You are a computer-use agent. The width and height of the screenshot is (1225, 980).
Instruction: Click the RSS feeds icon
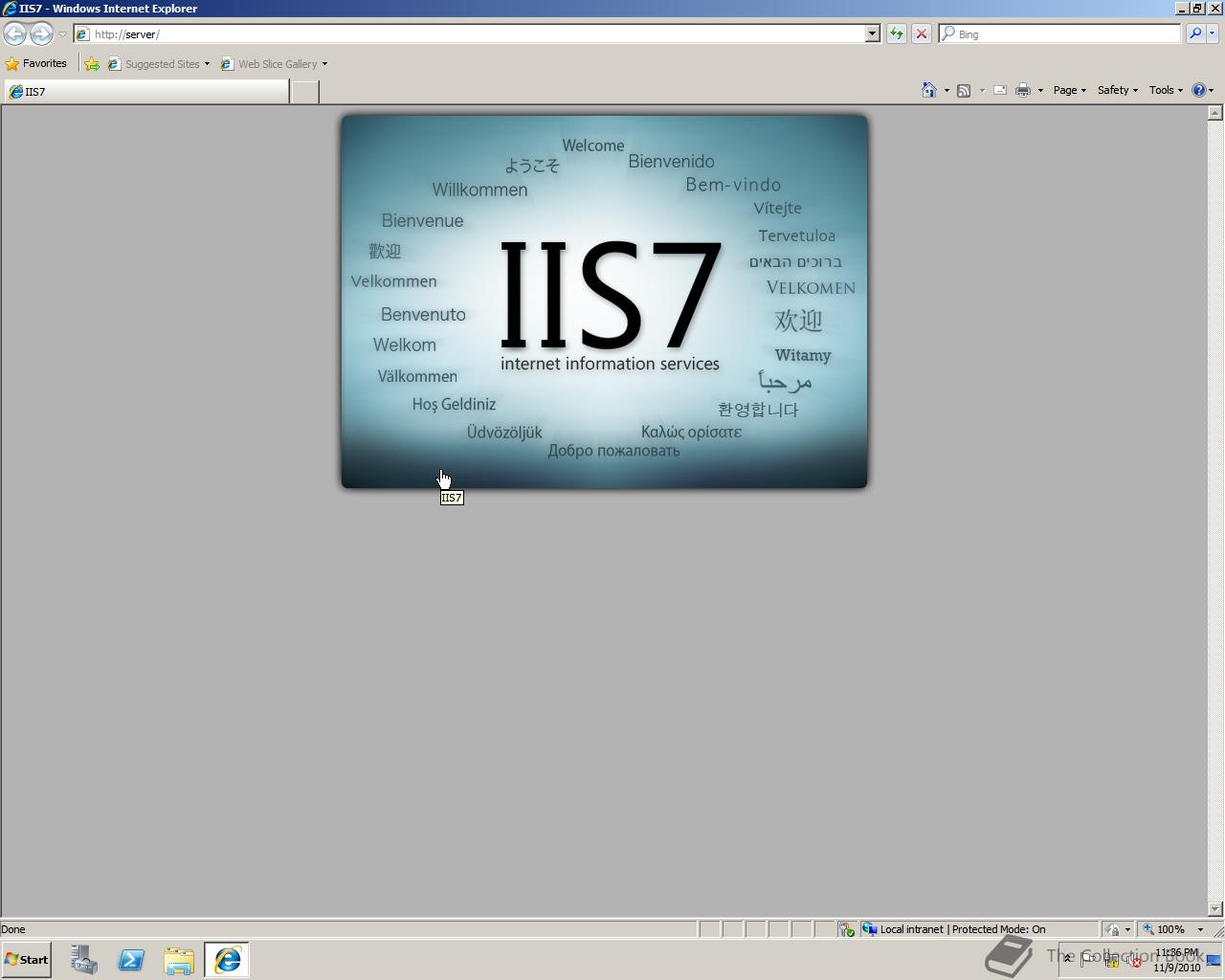click(964, 91)
